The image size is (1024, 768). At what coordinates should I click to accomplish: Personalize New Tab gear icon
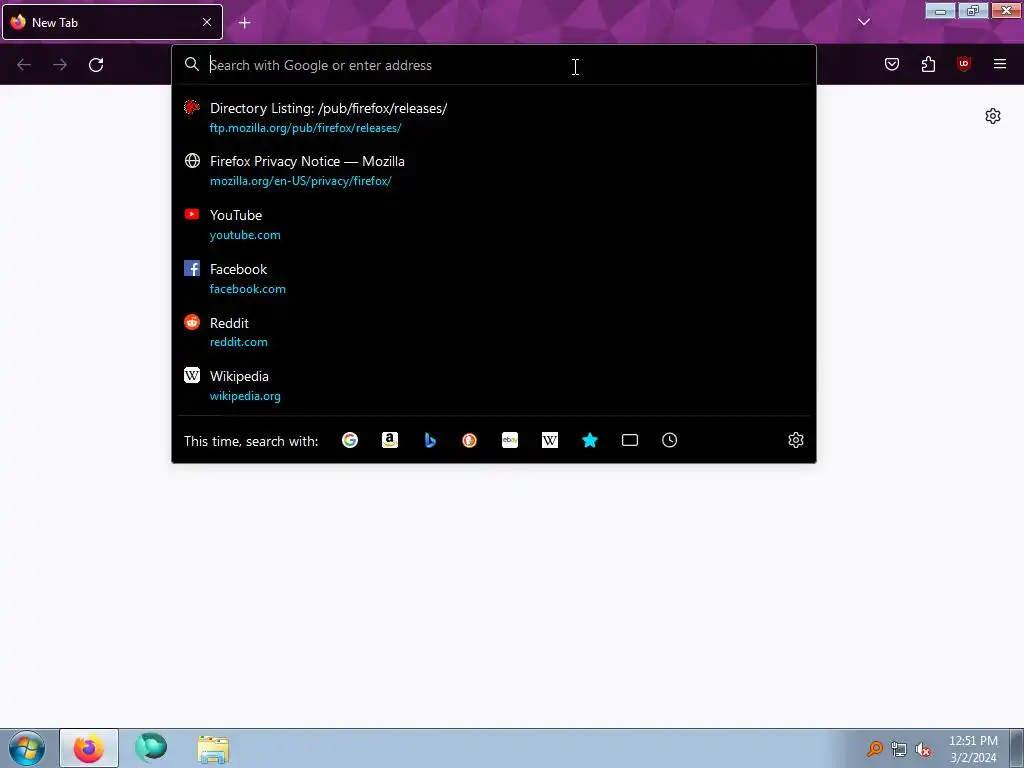pyautogui.click(x=993, y=116)
